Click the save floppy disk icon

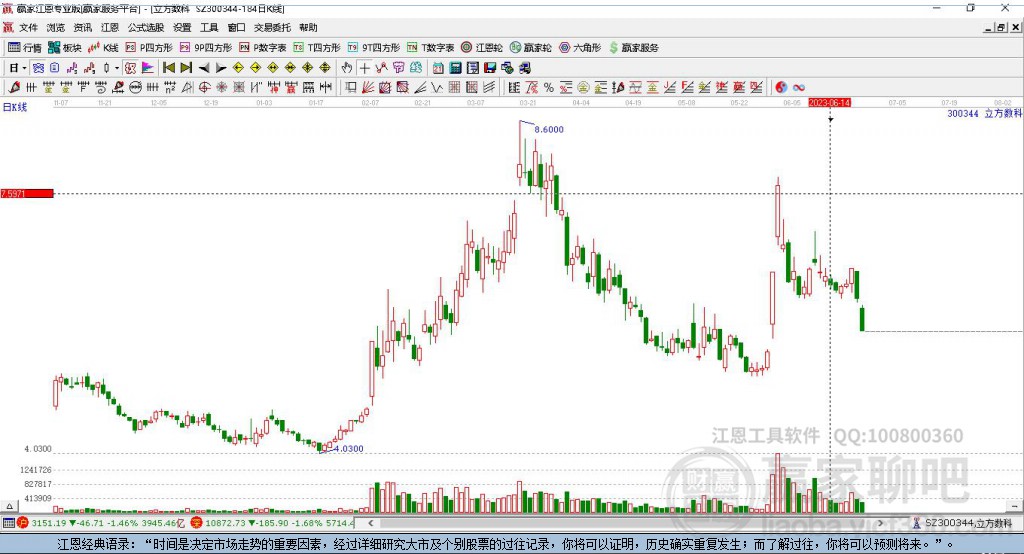point(490,67)
